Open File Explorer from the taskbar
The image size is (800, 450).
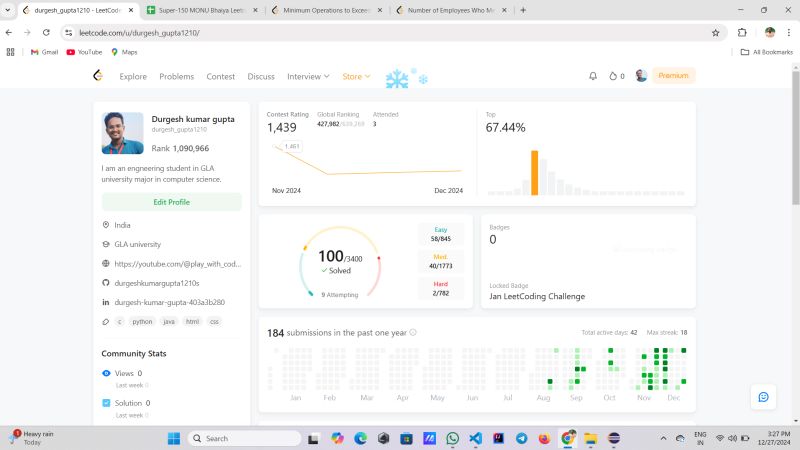click(591, 438)
